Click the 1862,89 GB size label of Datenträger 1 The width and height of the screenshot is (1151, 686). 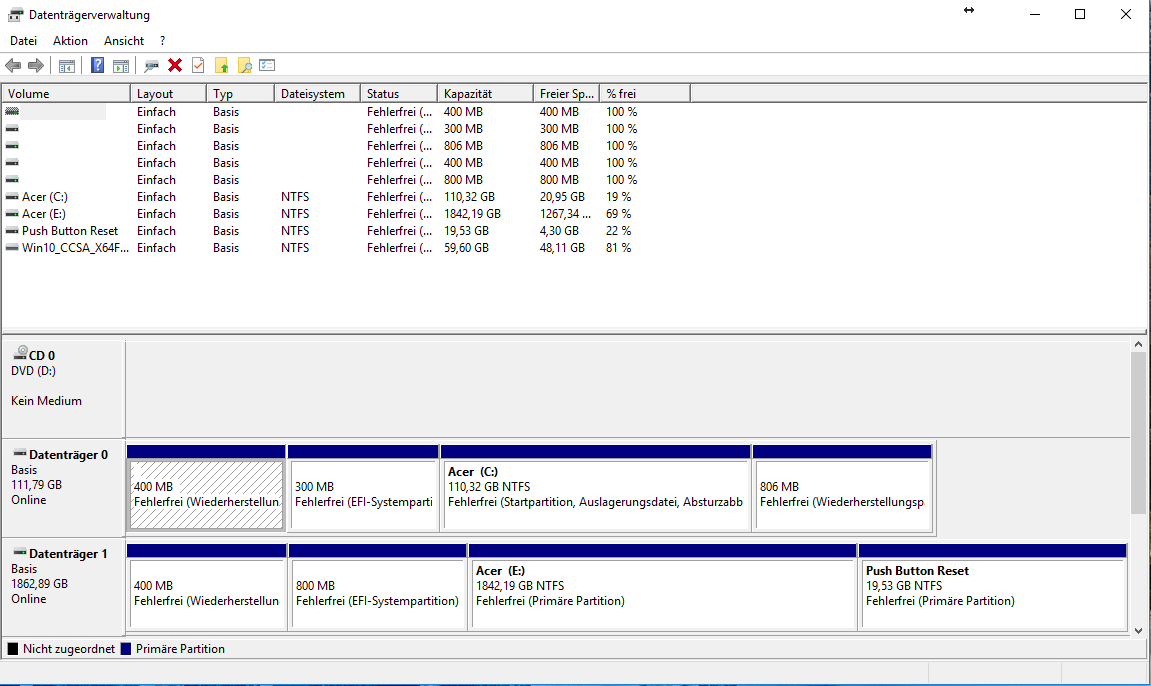pos(40,583)
